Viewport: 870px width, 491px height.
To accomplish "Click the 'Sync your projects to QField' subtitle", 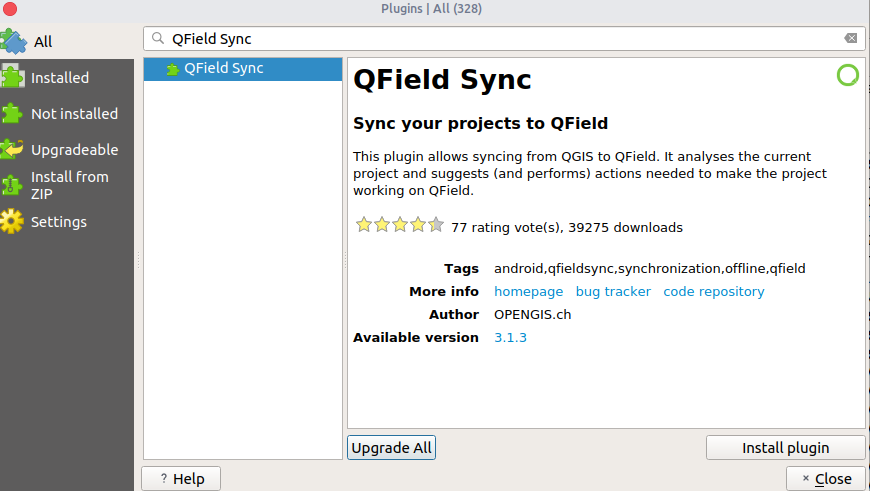I will [480, 123].
